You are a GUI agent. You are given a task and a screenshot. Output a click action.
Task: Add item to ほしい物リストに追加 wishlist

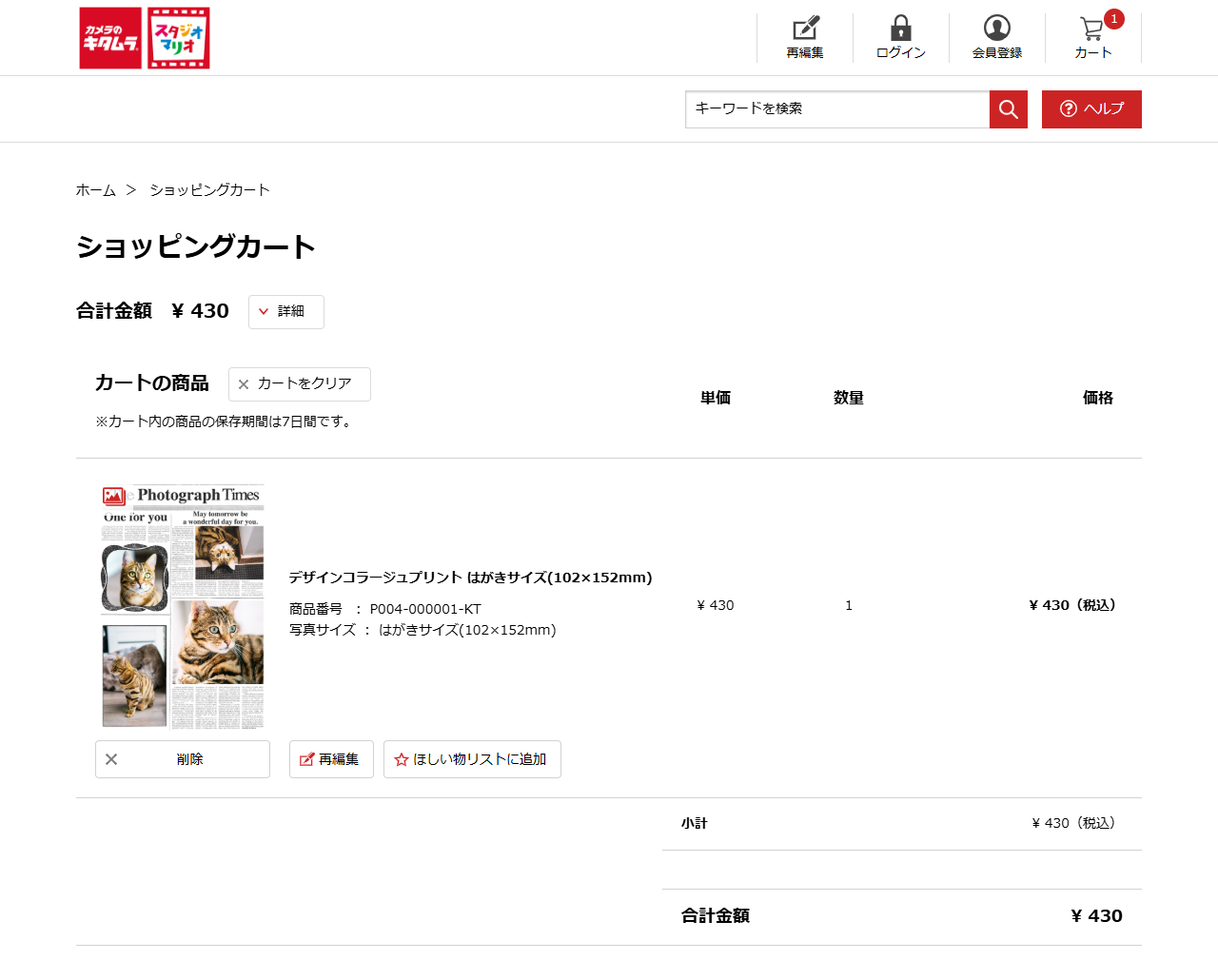[472, 759]
